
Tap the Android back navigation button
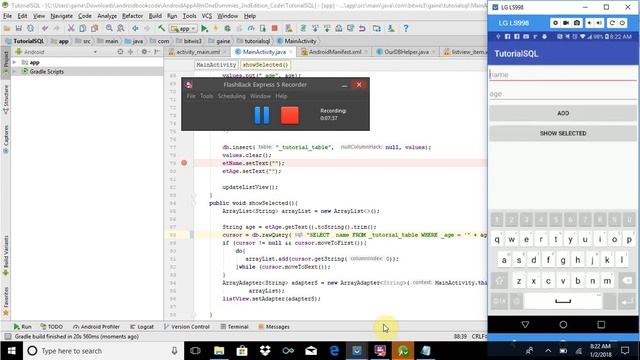coord(525,324)
